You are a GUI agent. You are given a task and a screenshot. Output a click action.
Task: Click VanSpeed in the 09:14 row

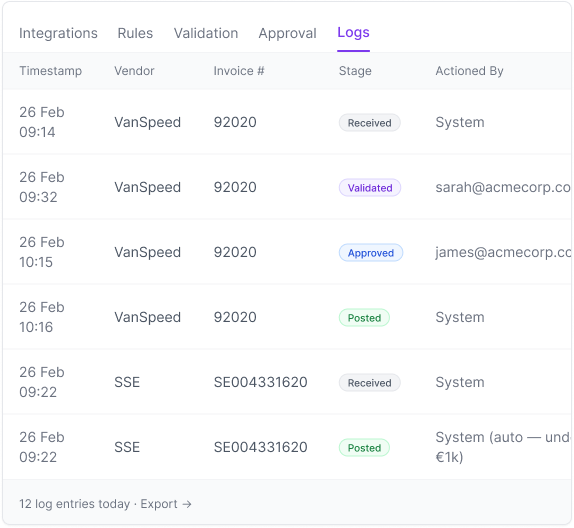[148, 122]
